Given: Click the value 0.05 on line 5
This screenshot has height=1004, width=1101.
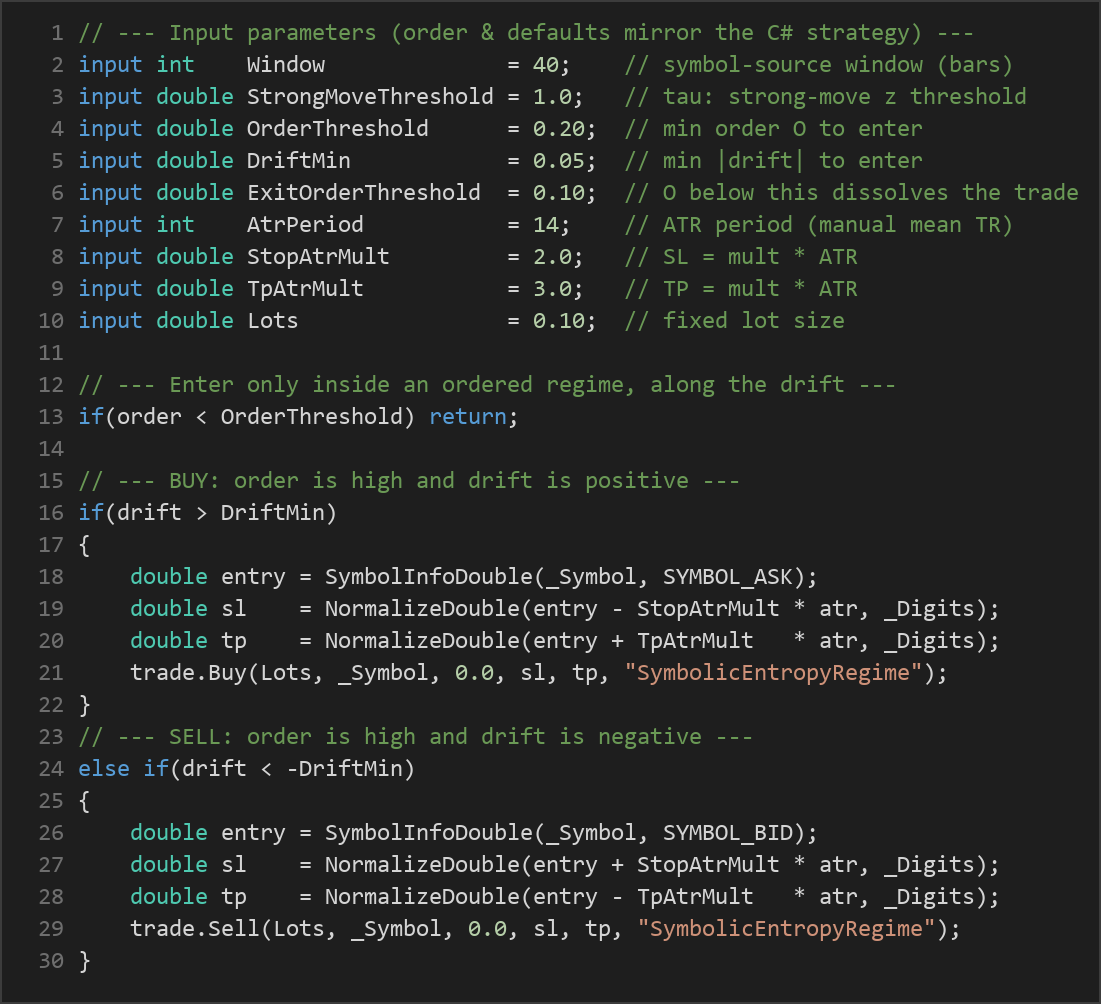Looking at the screenshot, I should [558, 160].
